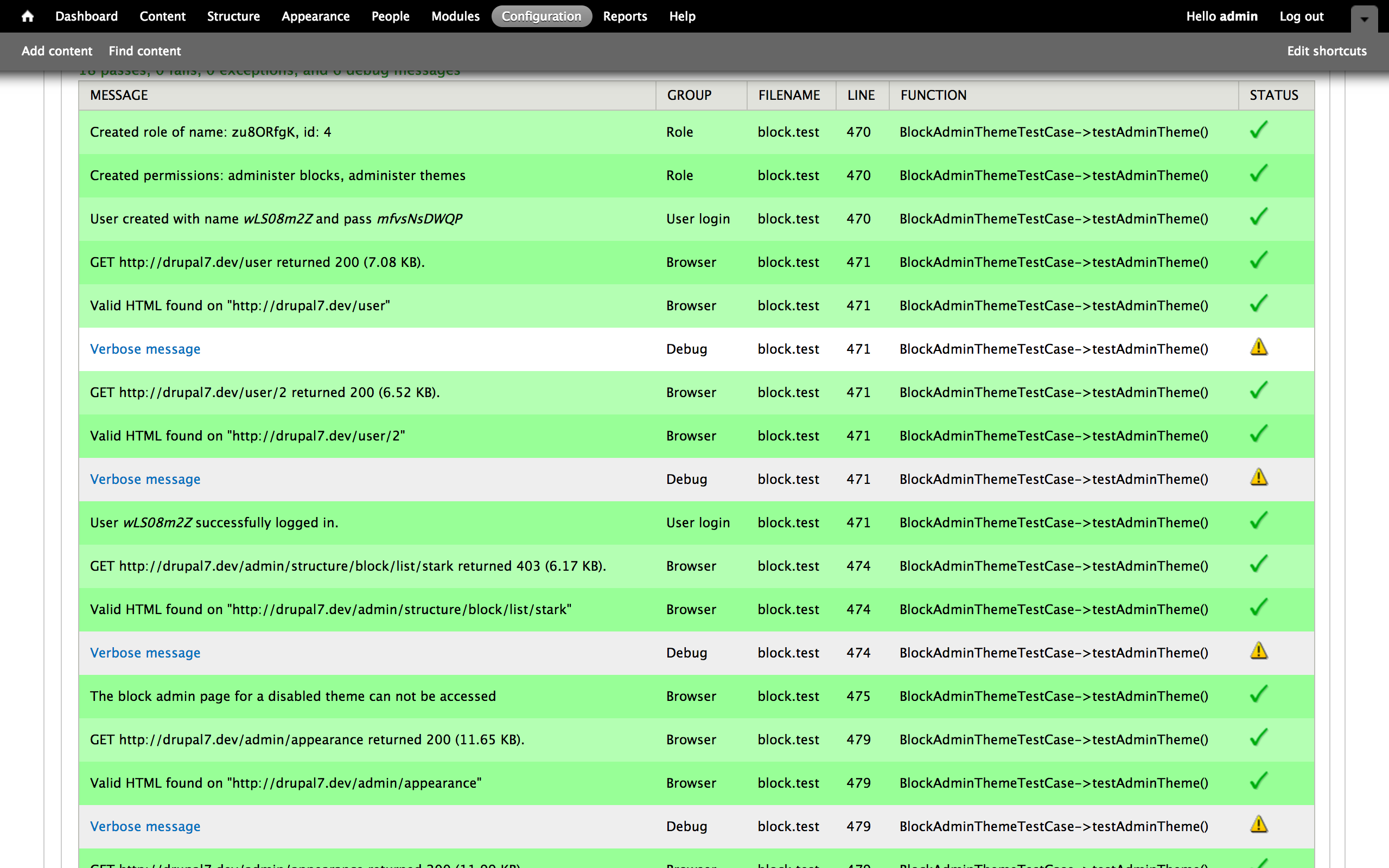Click the checkmark on the 'disabled theme' message row
The width and height of the screenshot is (1389, 868).
coord(1258,694)
